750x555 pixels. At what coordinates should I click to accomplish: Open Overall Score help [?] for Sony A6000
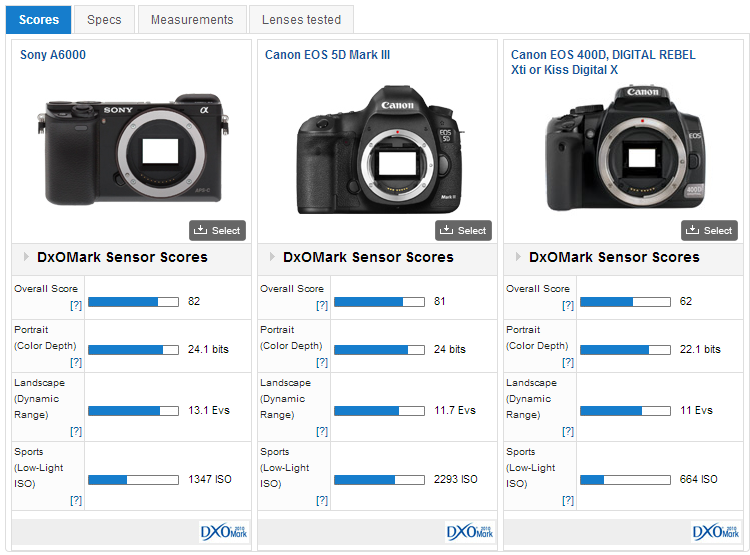76,306
